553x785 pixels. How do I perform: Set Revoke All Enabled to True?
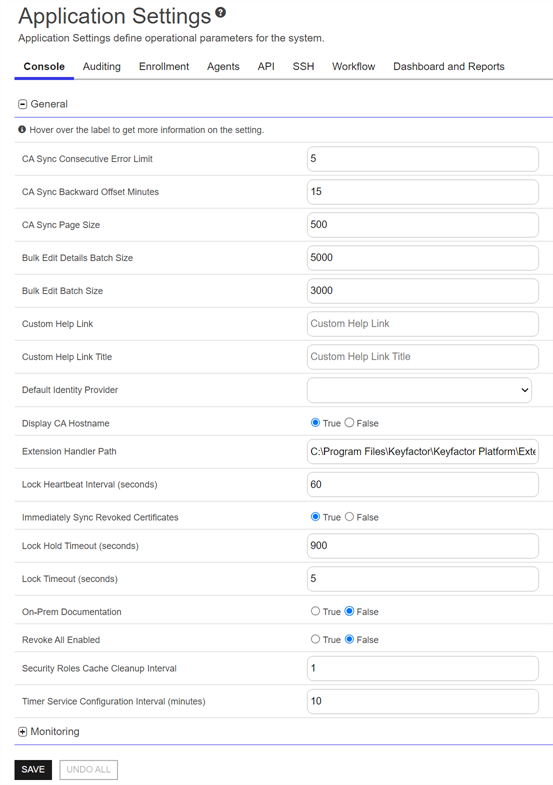[315, 639]
